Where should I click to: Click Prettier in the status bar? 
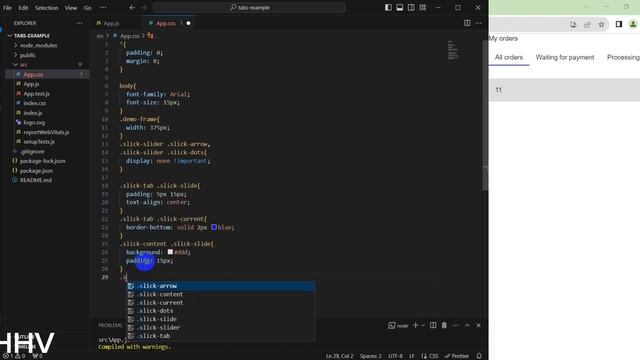458,356
